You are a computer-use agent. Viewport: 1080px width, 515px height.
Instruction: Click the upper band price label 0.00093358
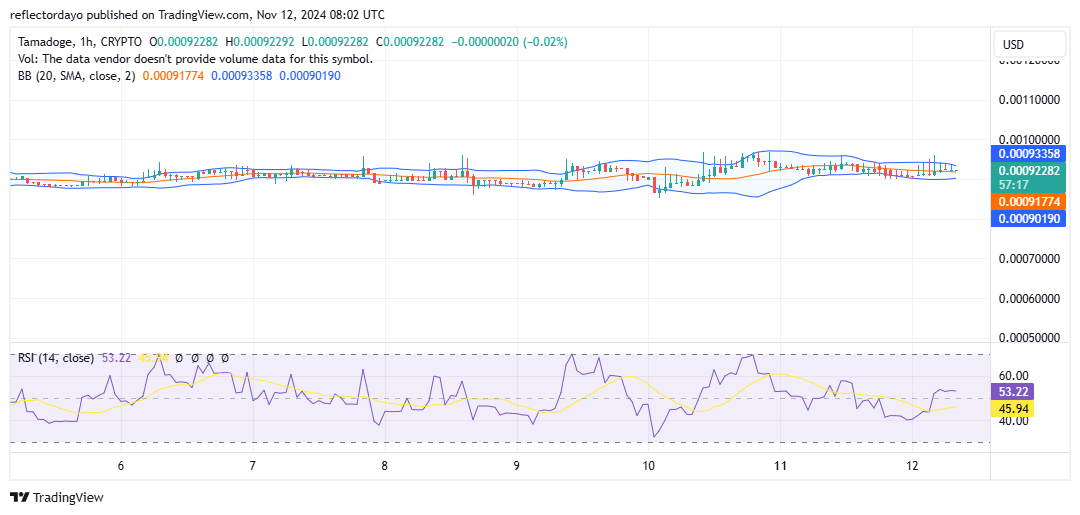pos(1028,153)
